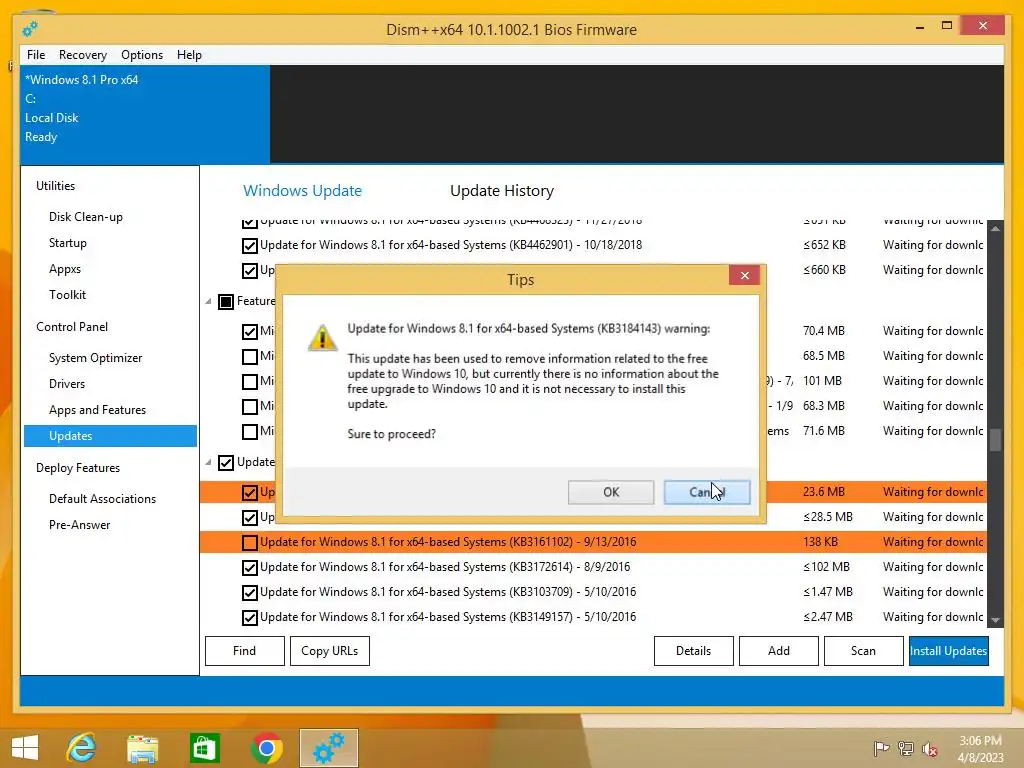Uncheck the KB3172614 update checkbox
The height and width of the screenshot is (768, 1024).
click(x=249, y=568)
